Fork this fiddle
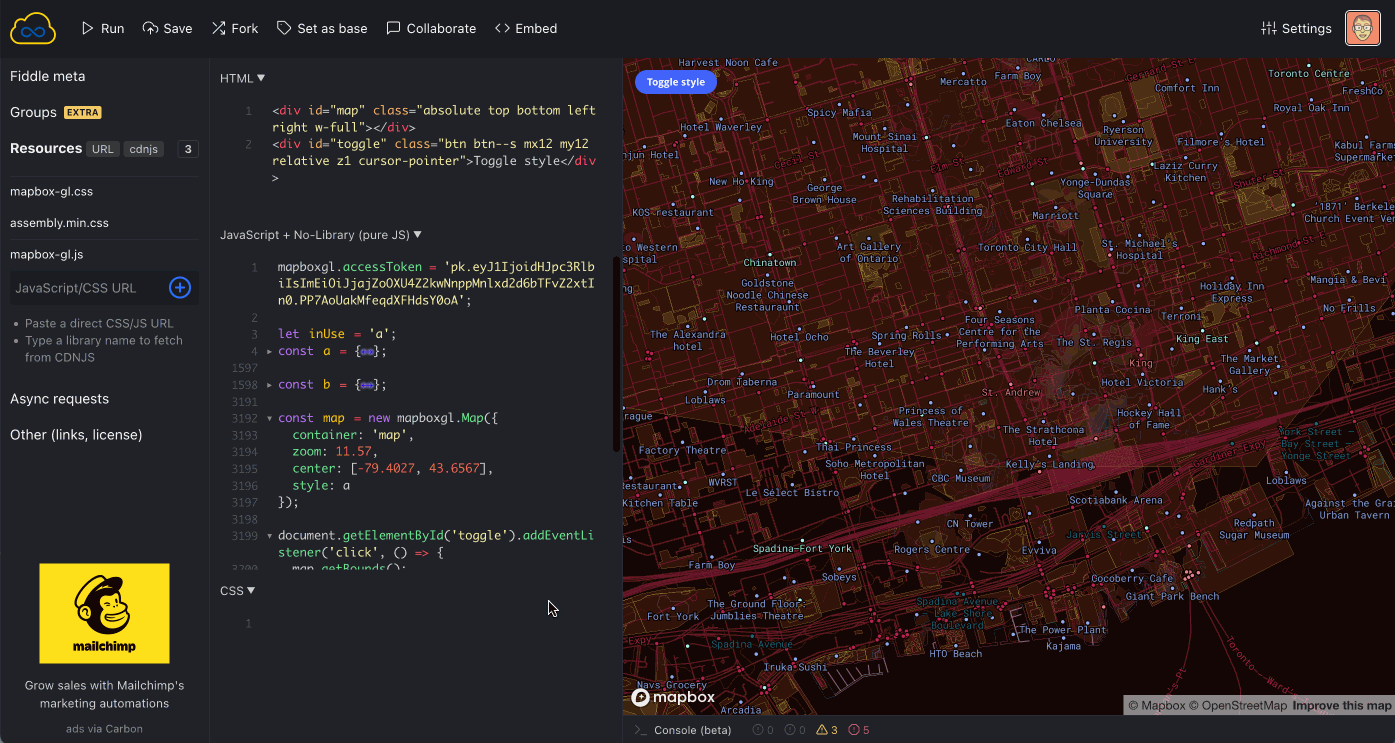 coord(234,28)
